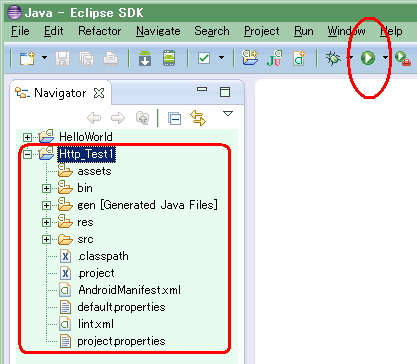
Task: Collapse the Http_Test1 project node
Action: pos(27,154)
